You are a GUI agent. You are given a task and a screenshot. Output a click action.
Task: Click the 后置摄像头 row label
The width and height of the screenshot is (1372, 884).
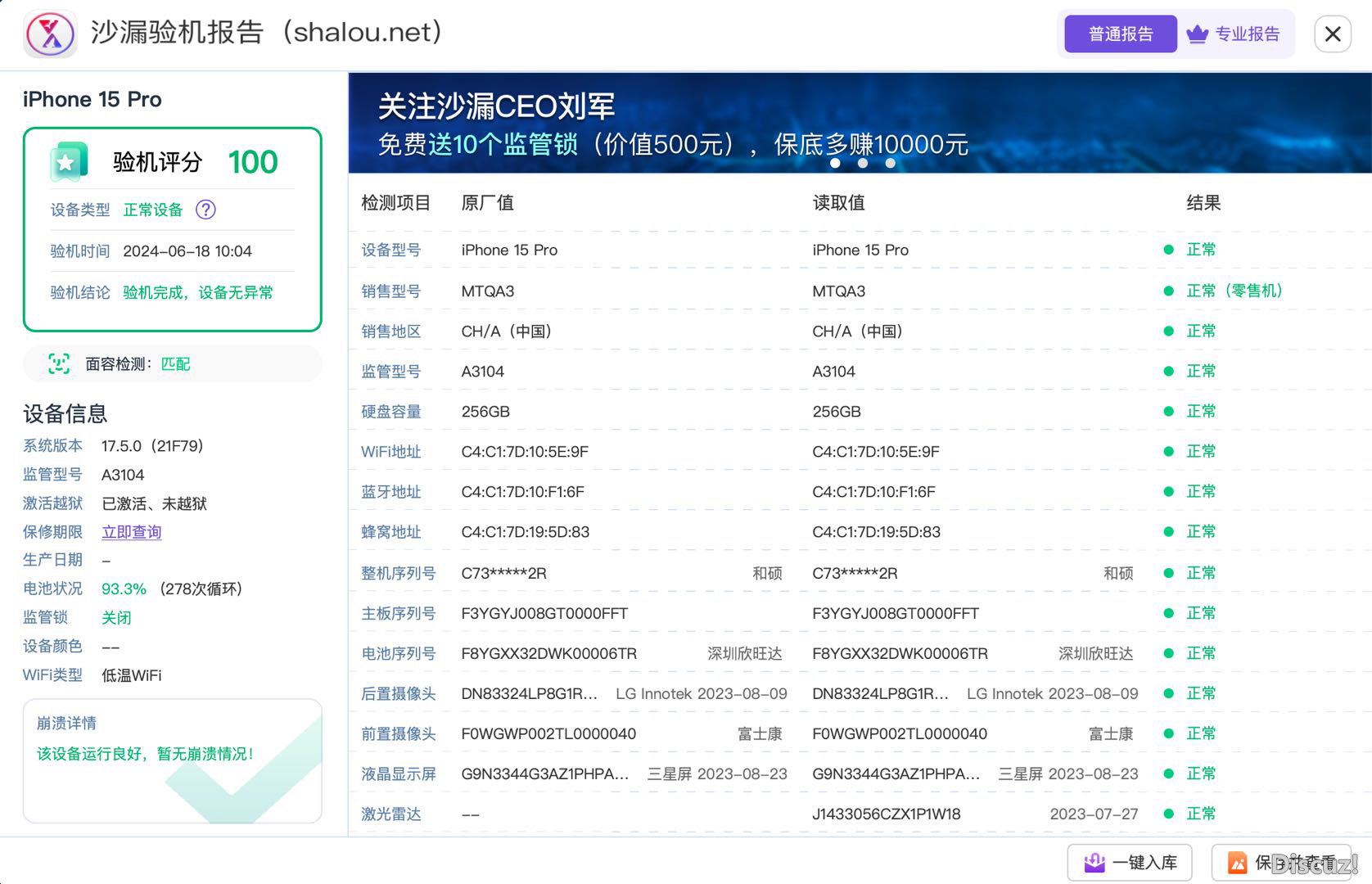click(x=399, y=694)
